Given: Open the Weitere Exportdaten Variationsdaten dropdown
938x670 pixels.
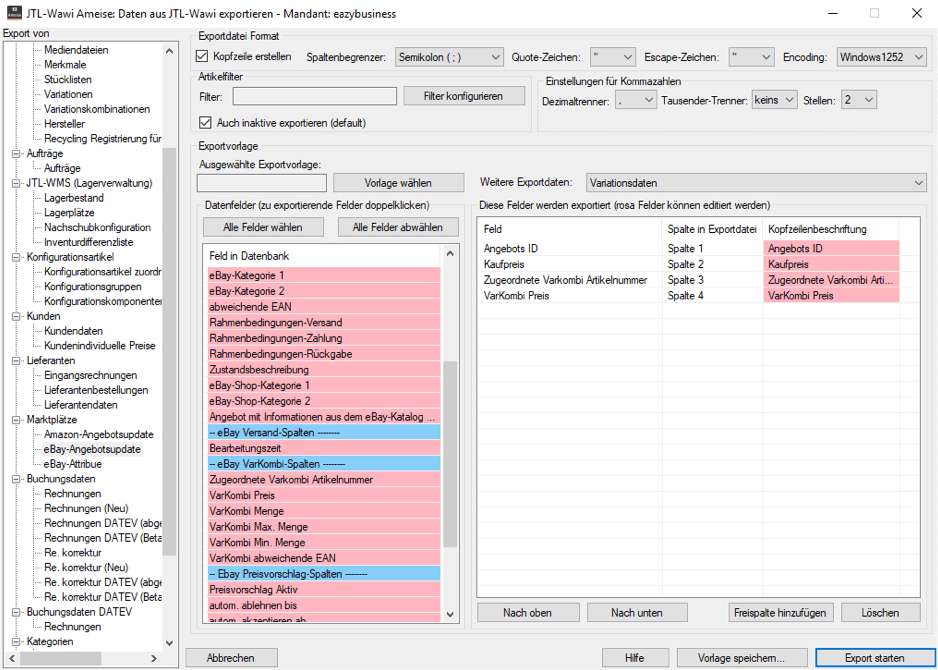Looking at the screenshot, I should click(x=756, y=182).
